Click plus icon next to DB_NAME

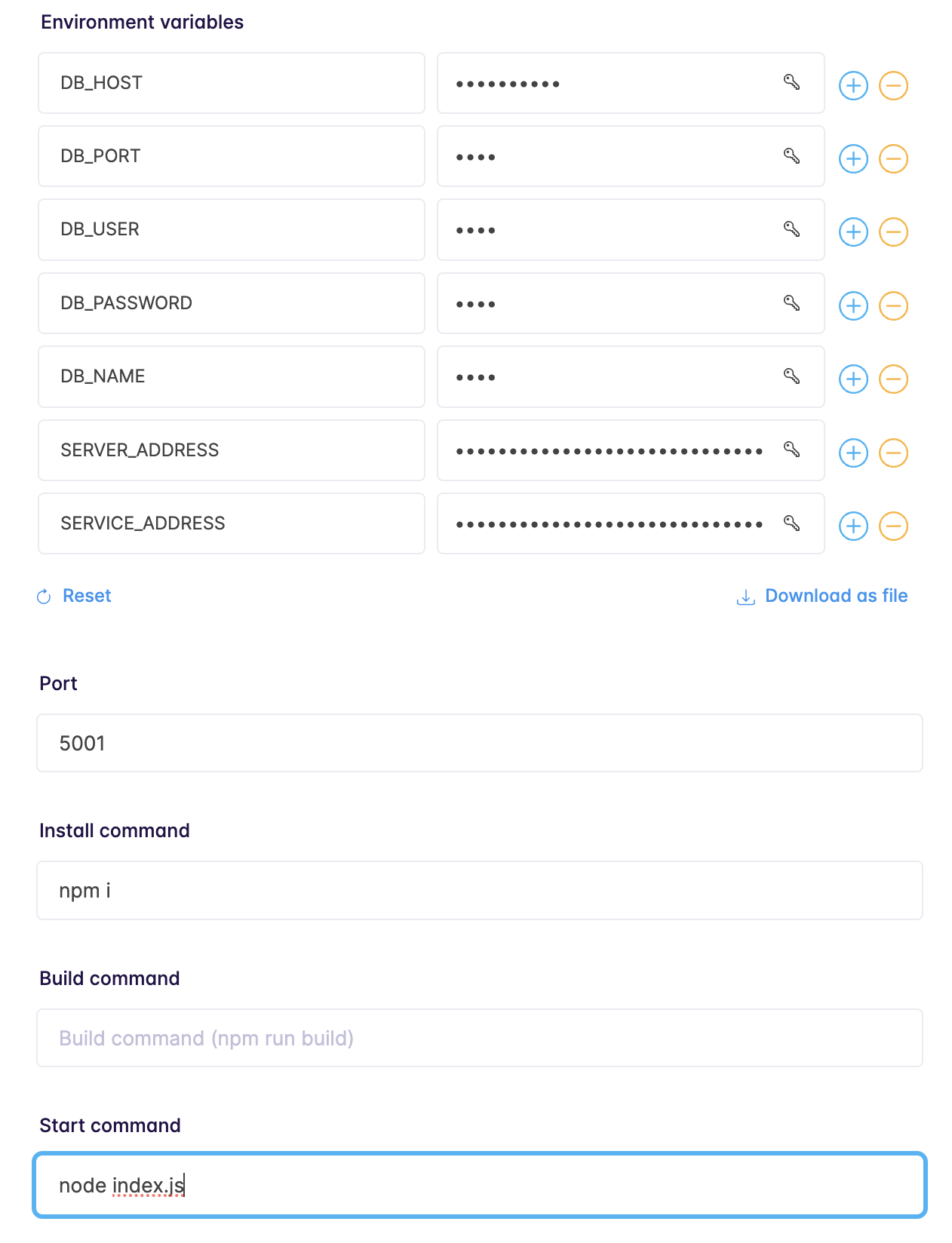coord(854,379)
